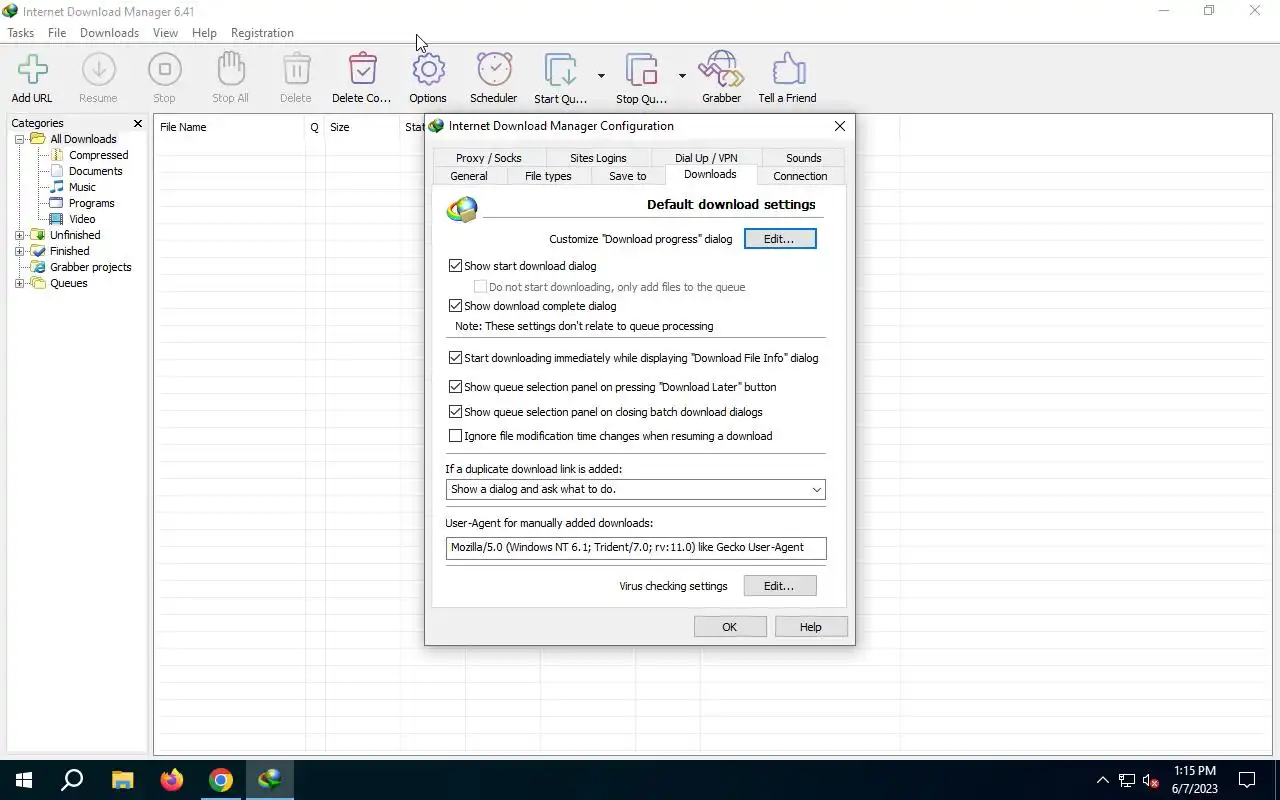1280x800 pixels.
Task: Select the Documents category
Action: (95, 171)
